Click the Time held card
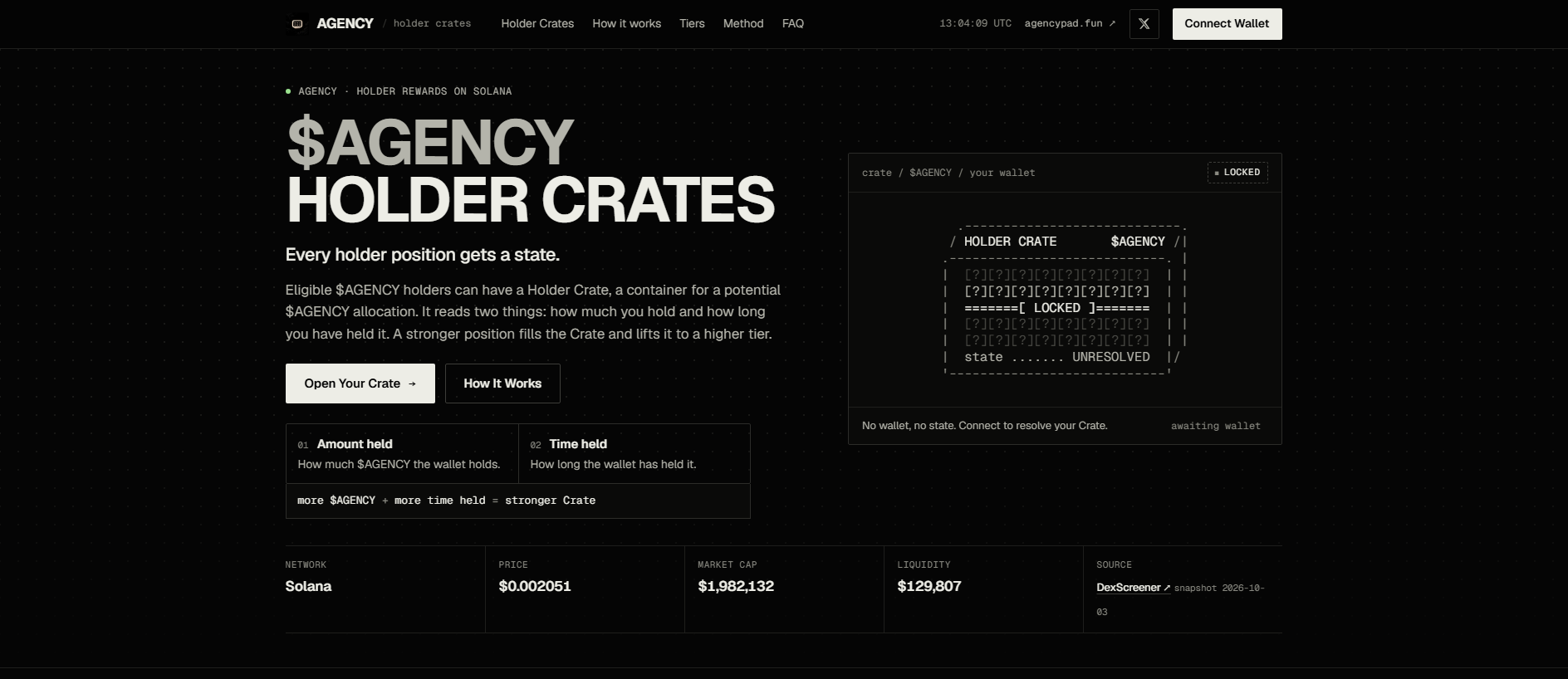1568x679 pixels. [634, 454]
